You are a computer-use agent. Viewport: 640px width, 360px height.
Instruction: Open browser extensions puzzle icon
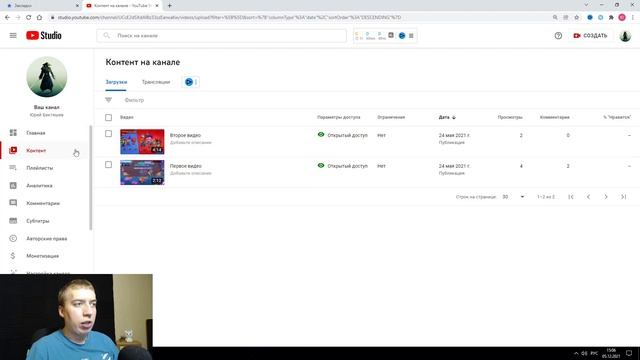coord(611,18)
